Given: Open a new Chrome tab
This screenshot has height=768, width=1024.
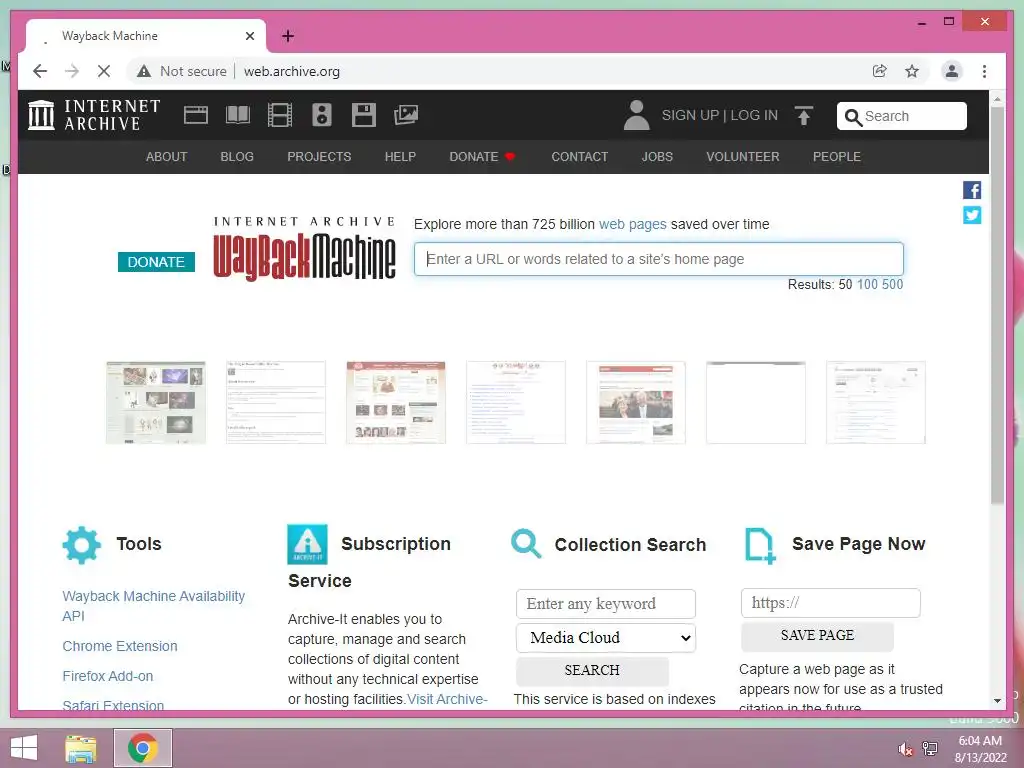Looking at the screenshot, I should (x=288, y=36).
